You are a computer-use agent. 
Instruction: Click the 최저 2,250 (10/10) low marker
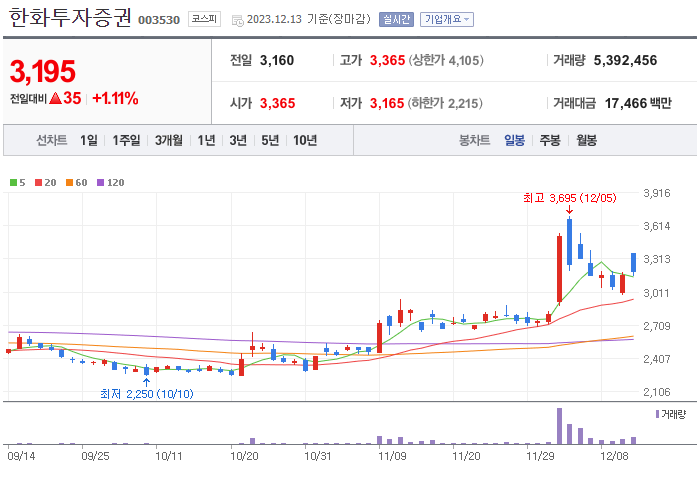pos(147,394)
